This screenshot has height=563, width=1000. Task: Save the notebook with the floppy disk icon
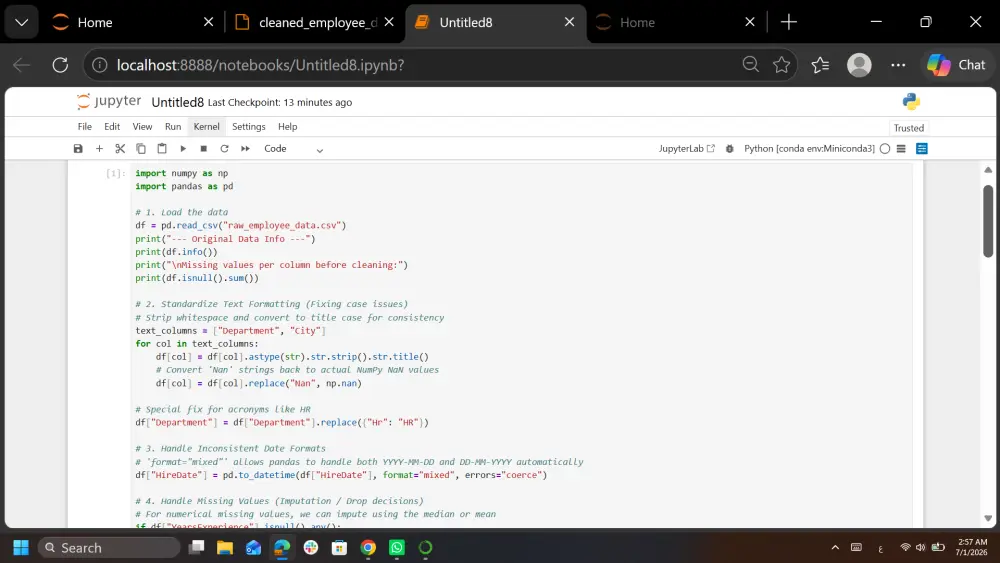pos(78,149)
